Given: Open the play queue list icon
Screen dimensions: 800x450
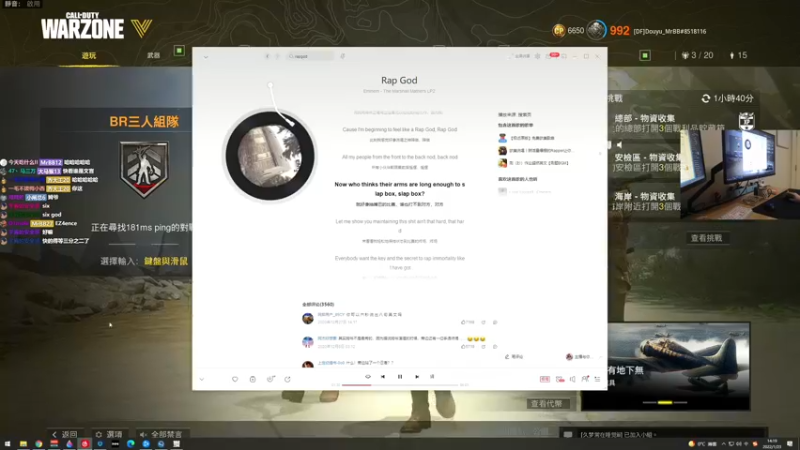Looking at the screenshot, I should tap(597, 379).
